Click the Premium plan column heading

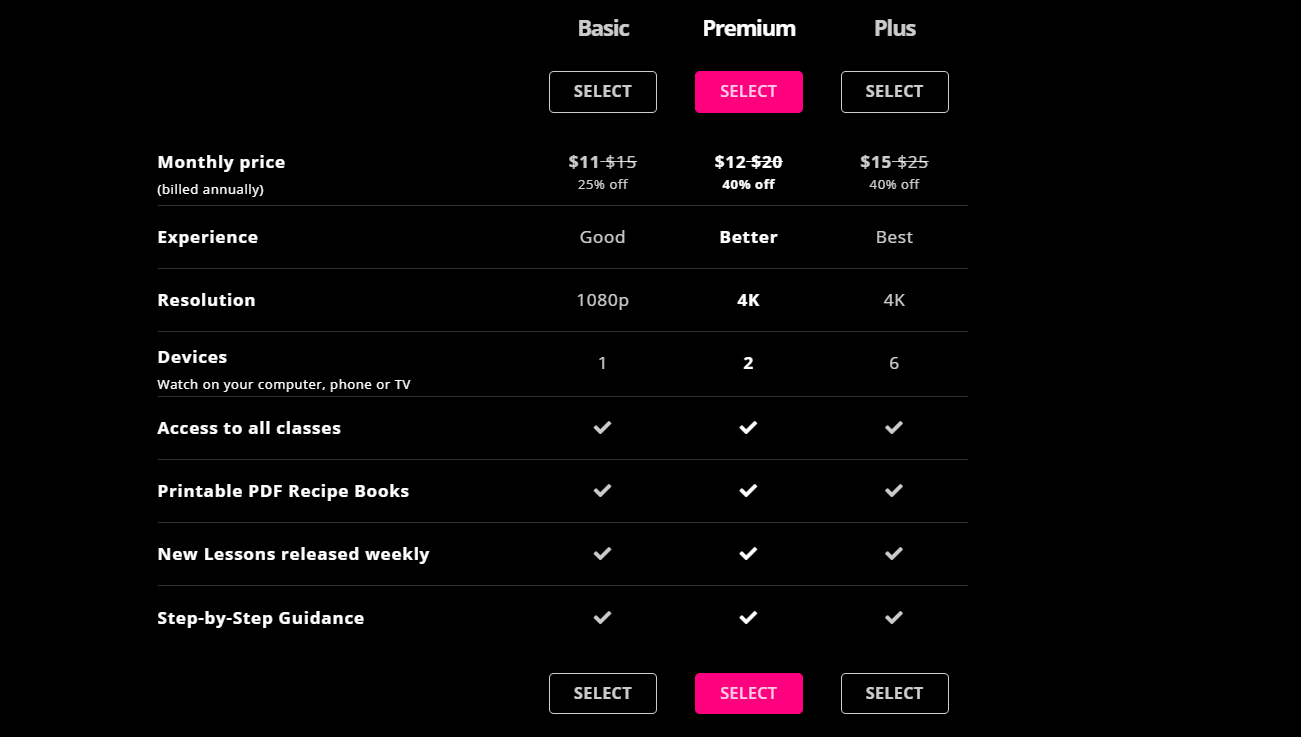coord(748,29)
